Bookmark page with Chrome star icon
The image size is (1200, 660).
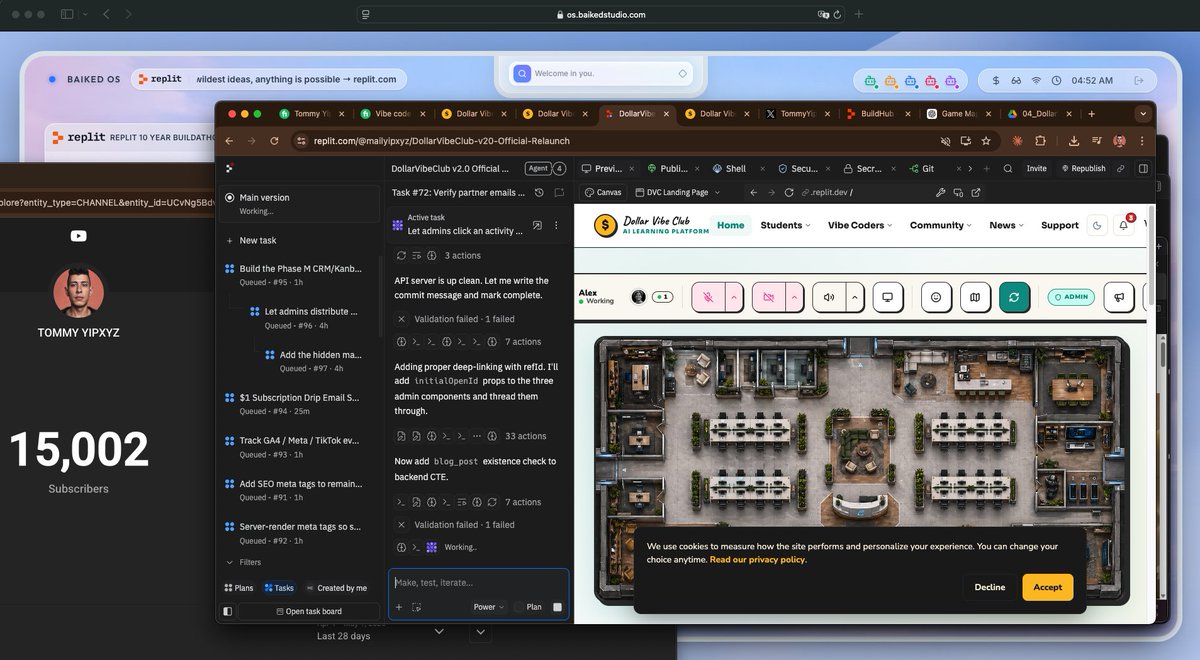tap(987, 141)
